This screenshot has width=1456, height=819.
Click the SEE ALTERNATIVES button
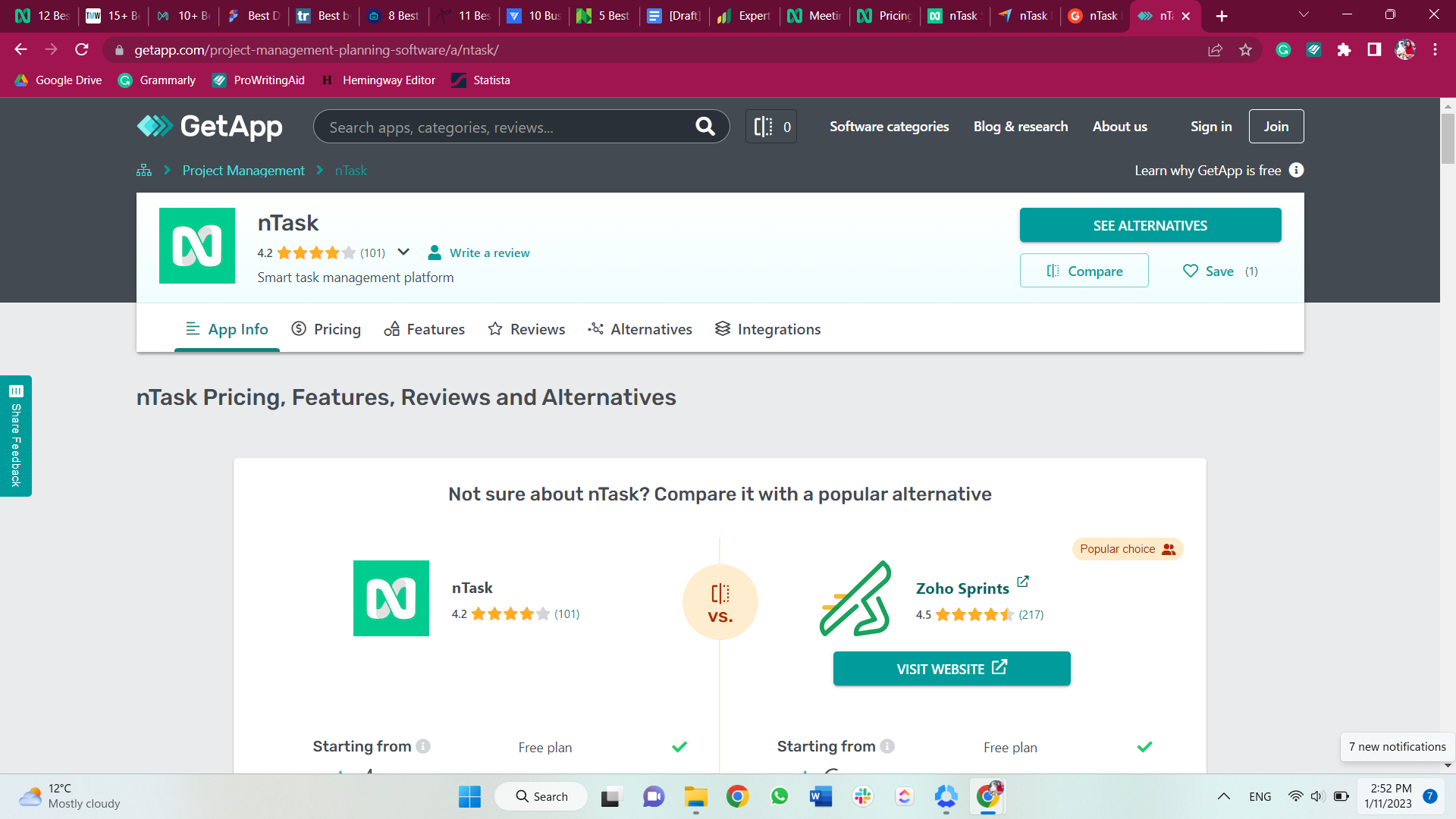pos(1150,225)
